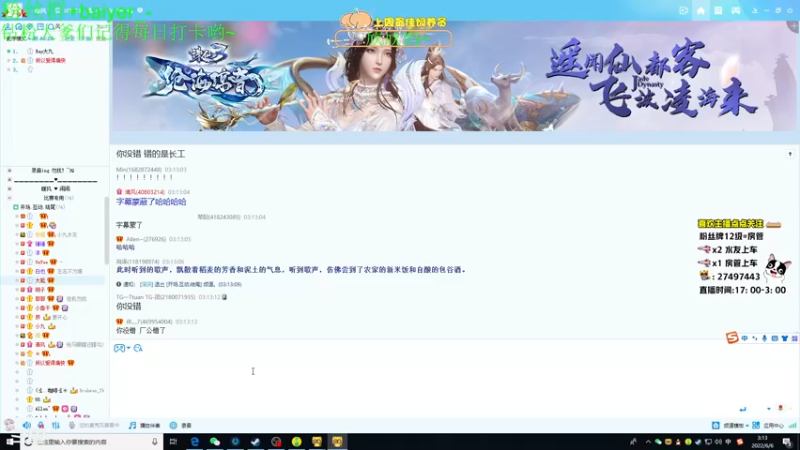
Task: Open the channel template menu
Action: click(730, 426)
